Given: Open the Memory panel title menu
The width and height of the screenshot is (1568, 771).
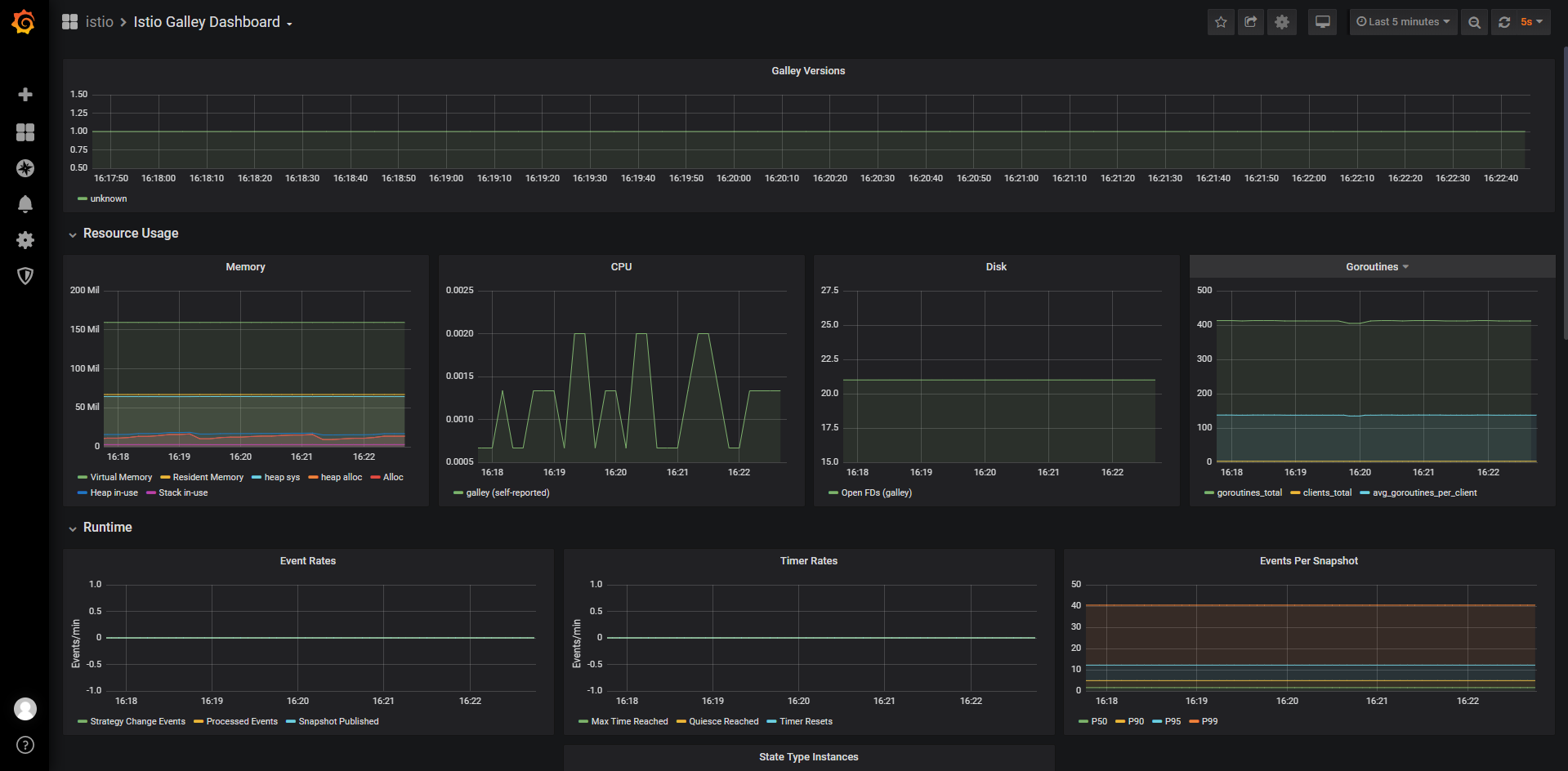Looking at the screenshot, I should coord(245,267).
